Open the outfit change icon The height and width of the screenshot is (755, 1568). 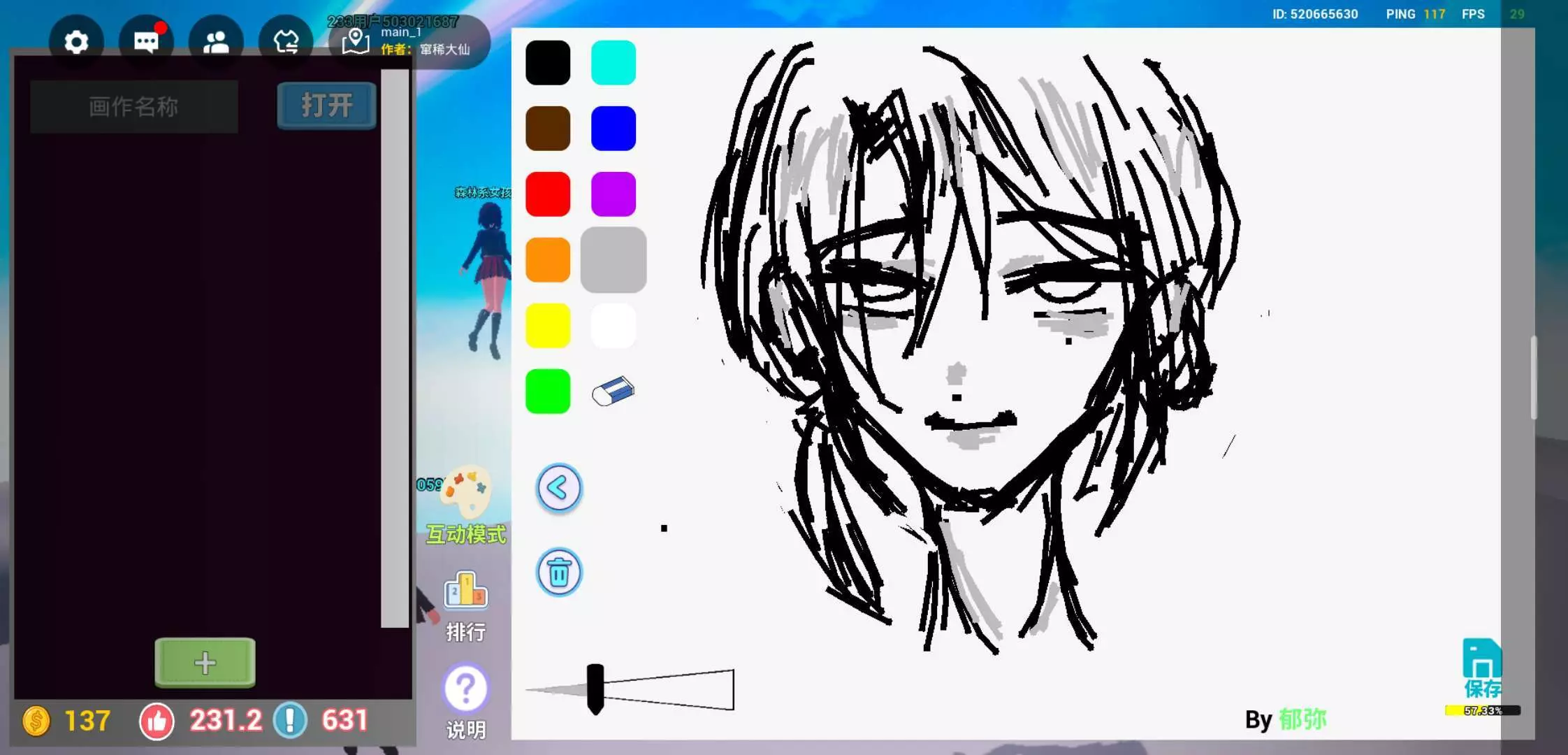pyautogui.click(x=286, y=43)
